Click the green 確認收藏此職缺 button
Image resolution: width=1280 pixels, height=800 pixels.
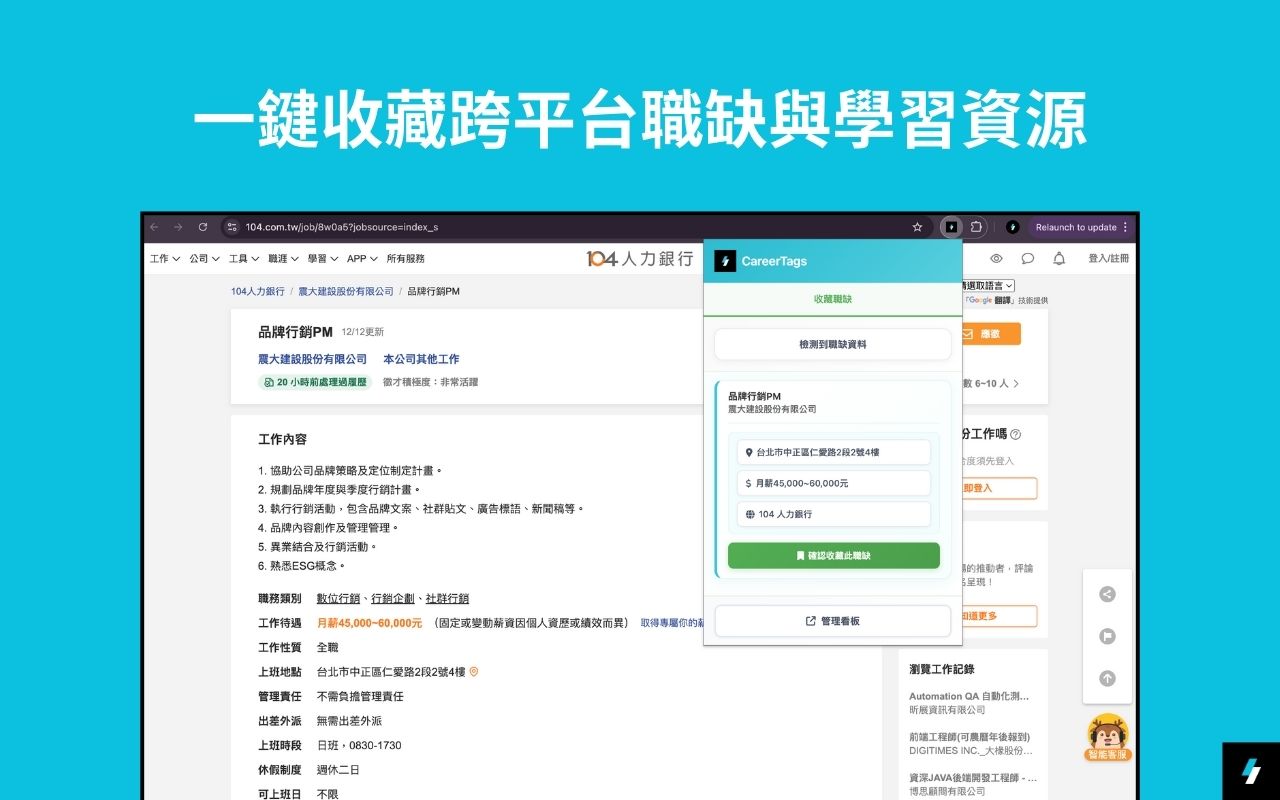click(833, 555)
